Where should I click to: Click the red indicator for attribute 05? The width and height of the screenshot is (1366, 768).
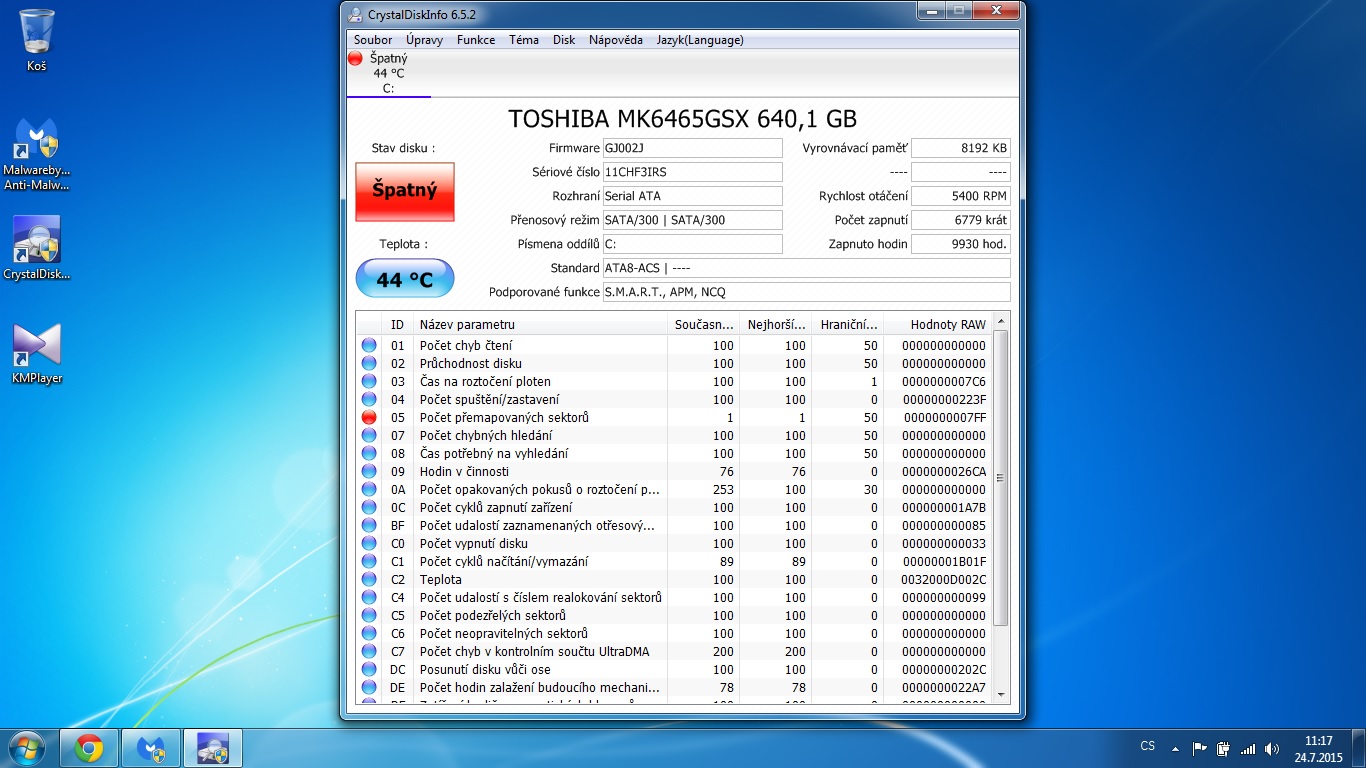tap(369, 417)
